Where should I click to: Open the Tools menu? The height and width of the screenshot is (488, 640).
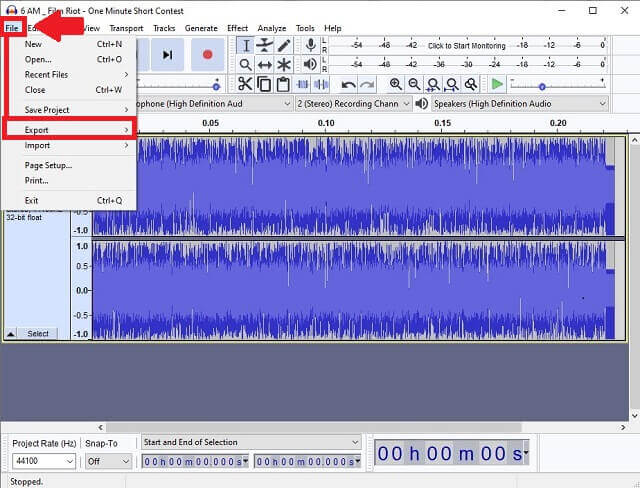(305, 28)
